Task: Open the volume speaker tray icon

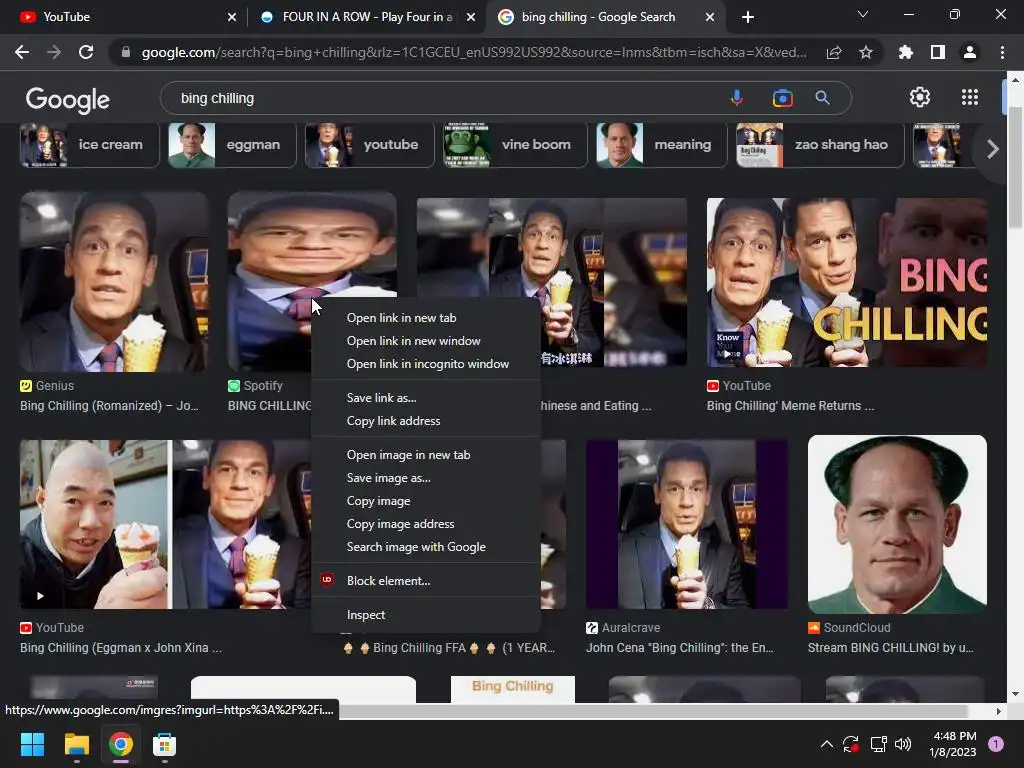Action: click(903, 744)
